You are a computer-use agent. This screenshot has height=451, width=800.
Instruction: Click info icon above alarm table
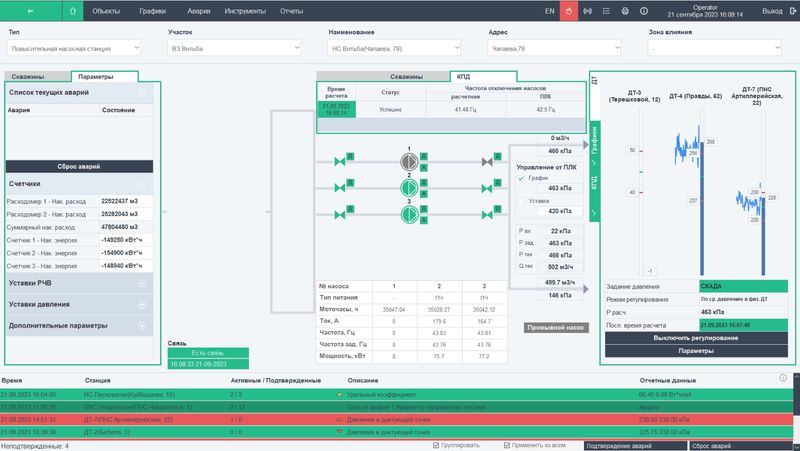(783, 378)
